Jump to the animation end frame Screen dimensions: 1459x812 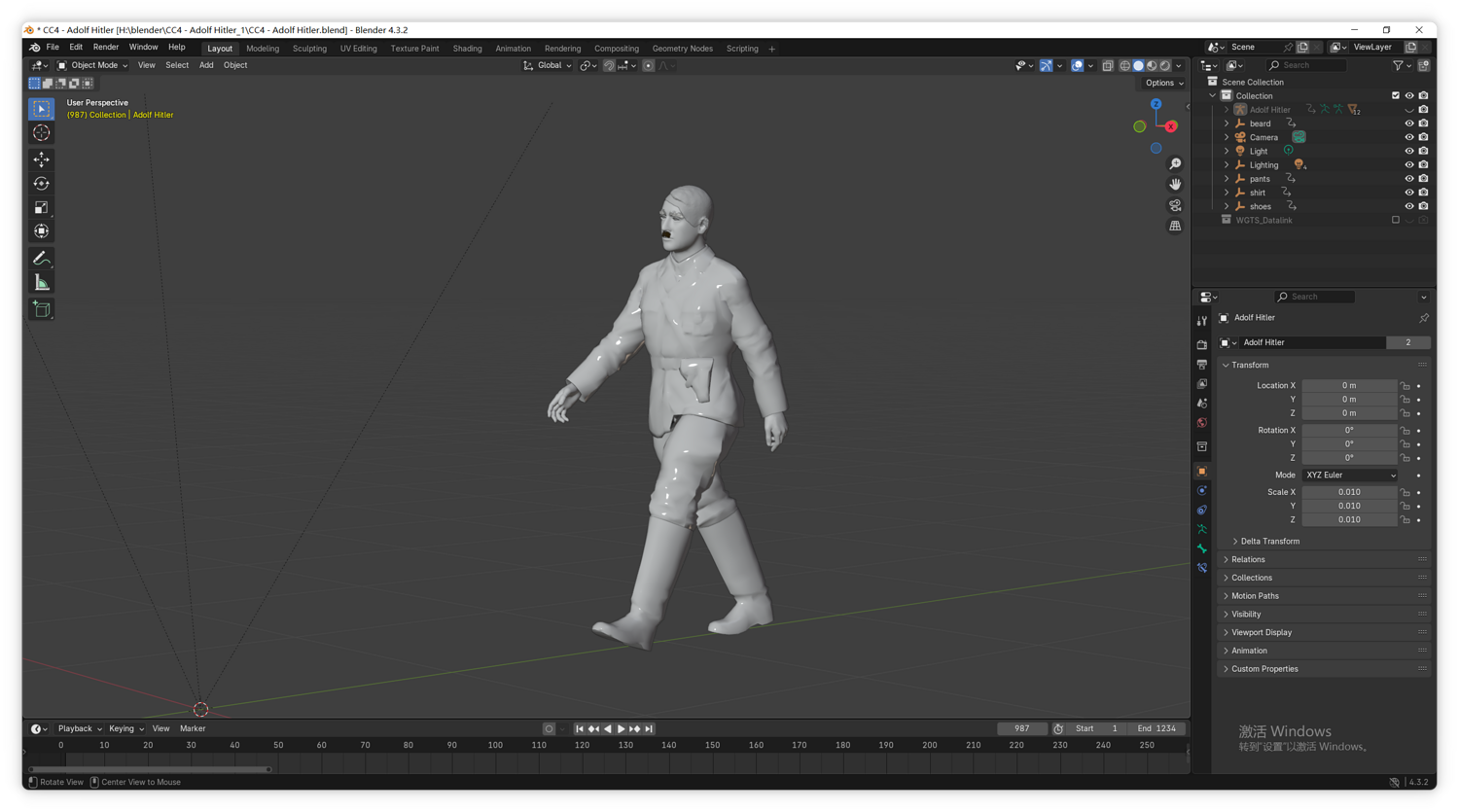pyautogui.click(x=649, y=729)
